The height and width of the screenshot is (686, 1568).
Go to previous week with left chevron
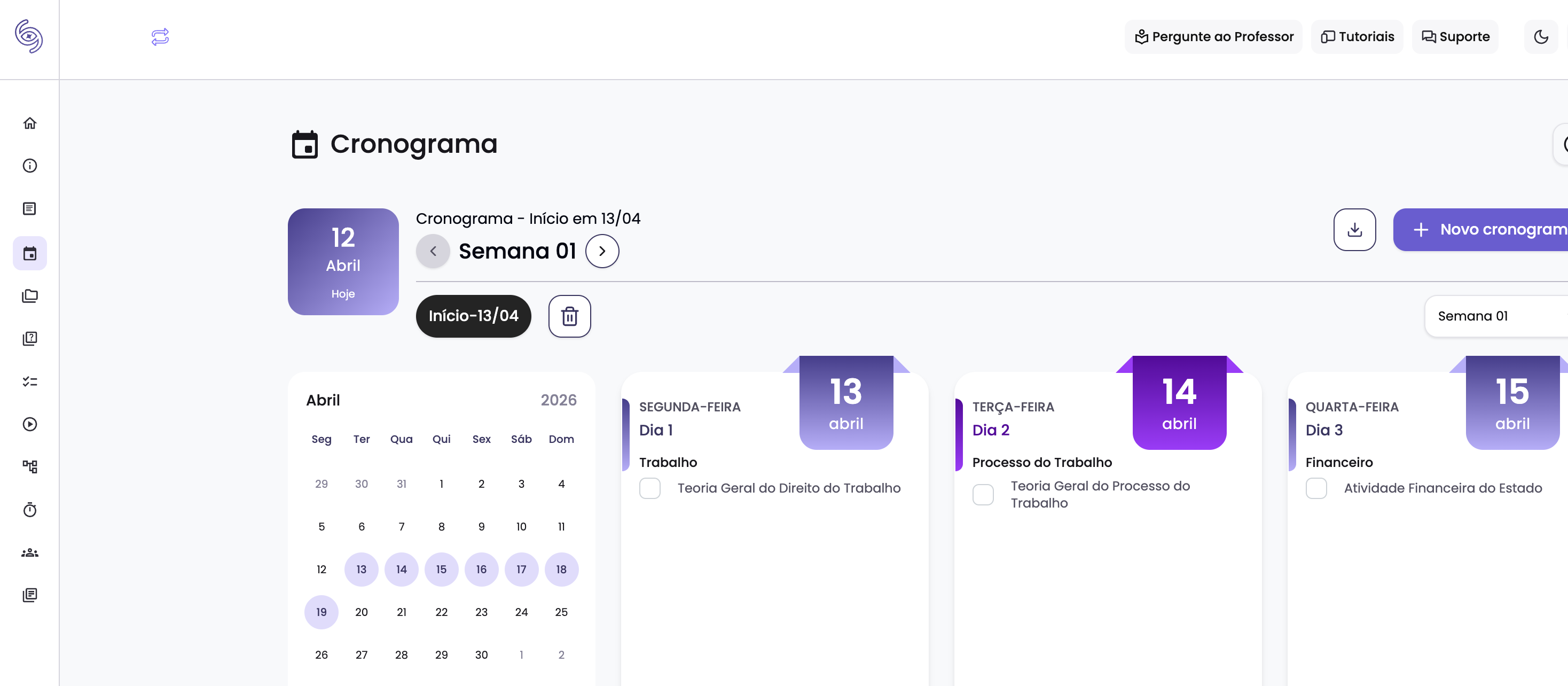[433, 251]
